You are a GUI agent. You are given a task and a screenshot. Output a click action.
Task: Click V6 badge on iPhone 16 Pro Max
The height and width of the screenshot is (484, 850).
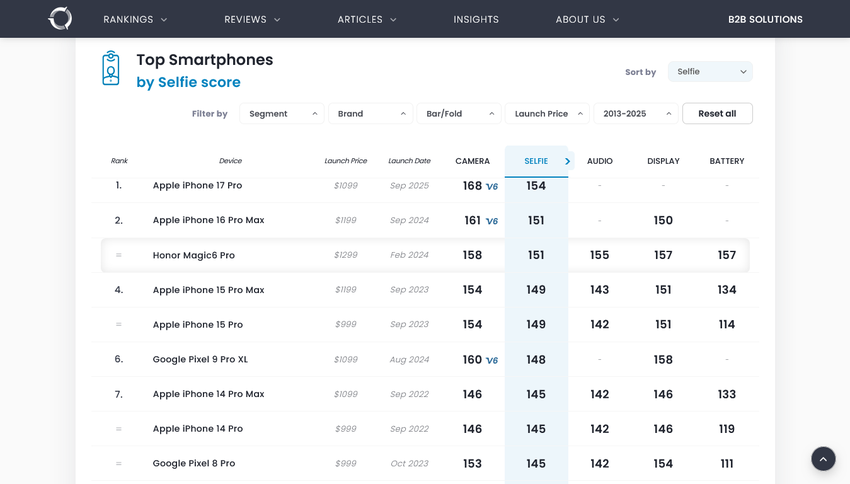click(x=491, y=221)
